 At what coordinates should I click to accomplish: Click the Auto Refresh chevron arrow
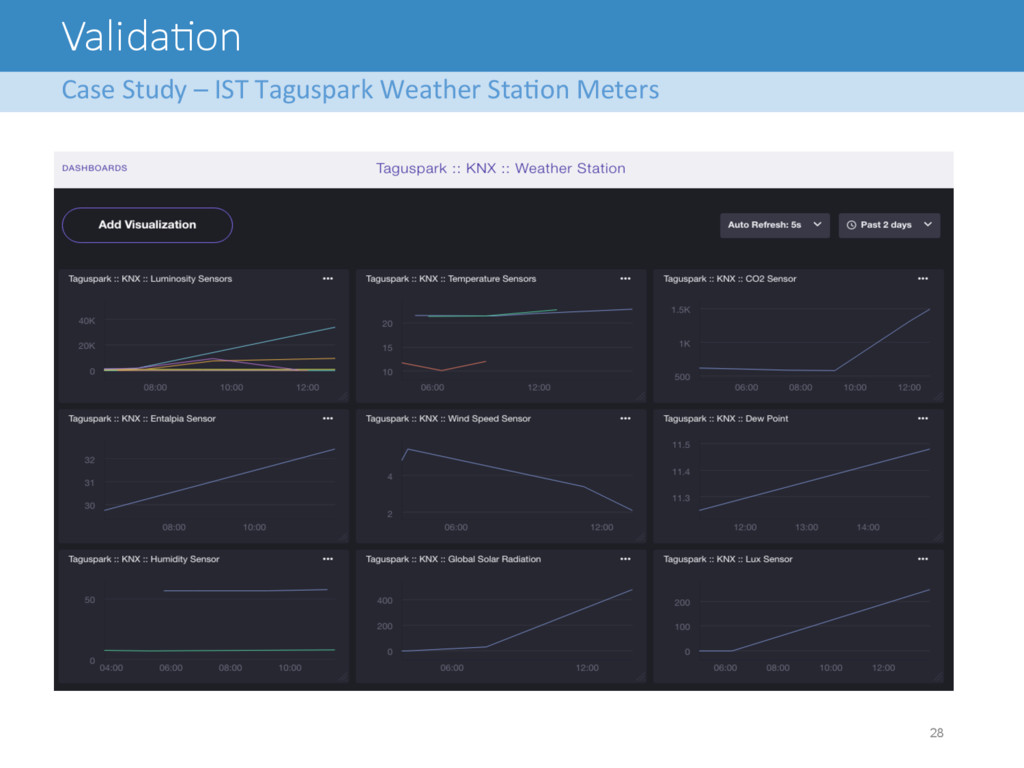click(x=817, y=225)
